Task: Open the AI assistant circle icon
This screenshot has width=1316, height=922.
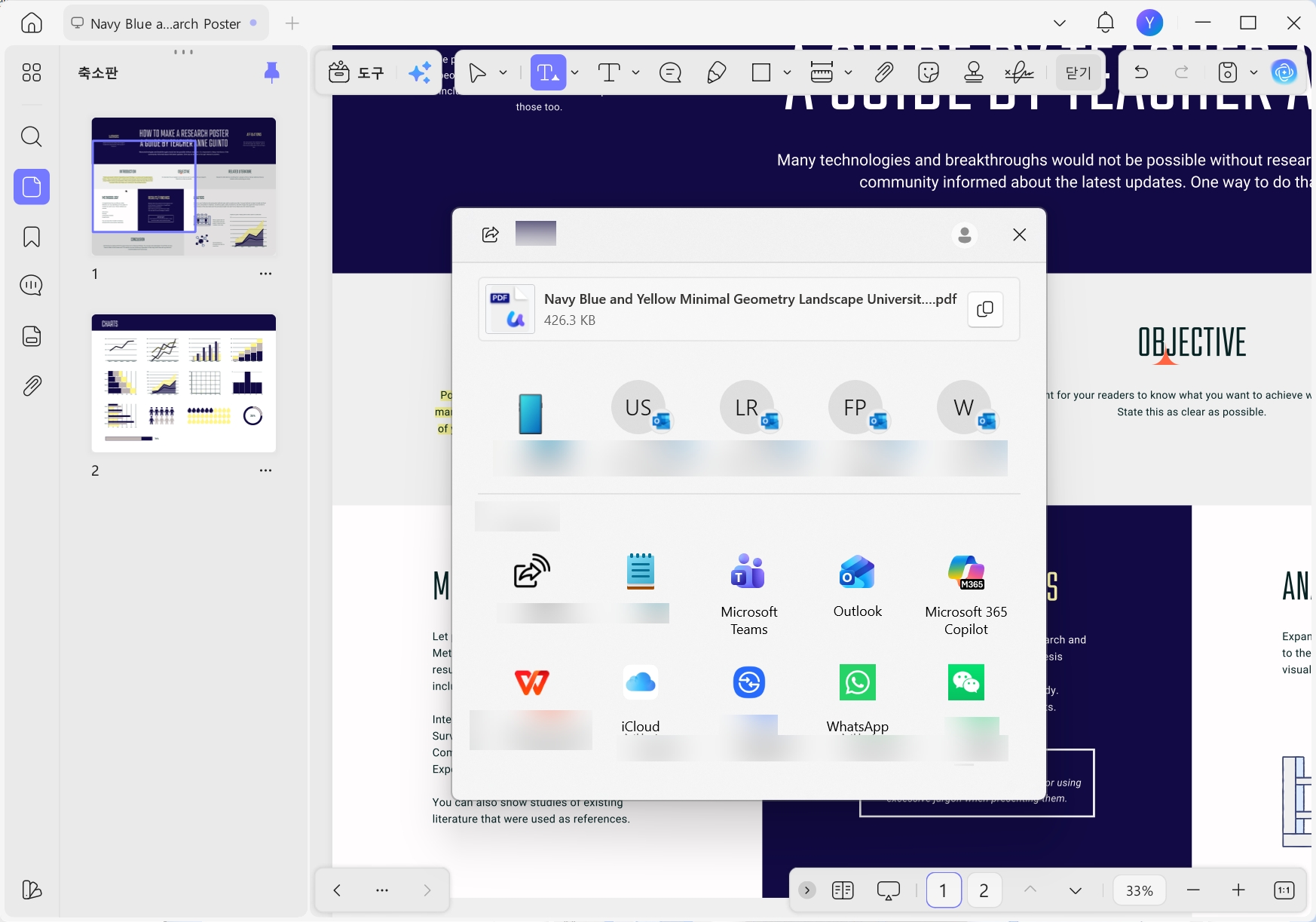Action: pyautogui.click(x=1284, y=72)
